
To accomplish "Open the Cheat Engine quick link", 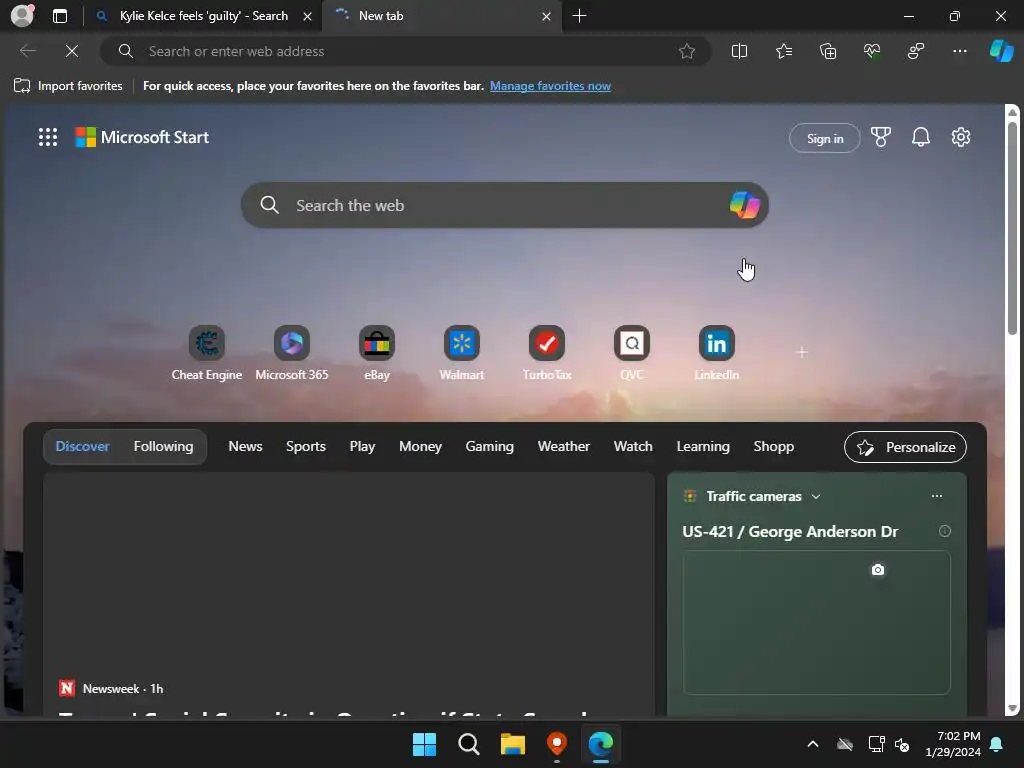I will (x=206, y=353).
